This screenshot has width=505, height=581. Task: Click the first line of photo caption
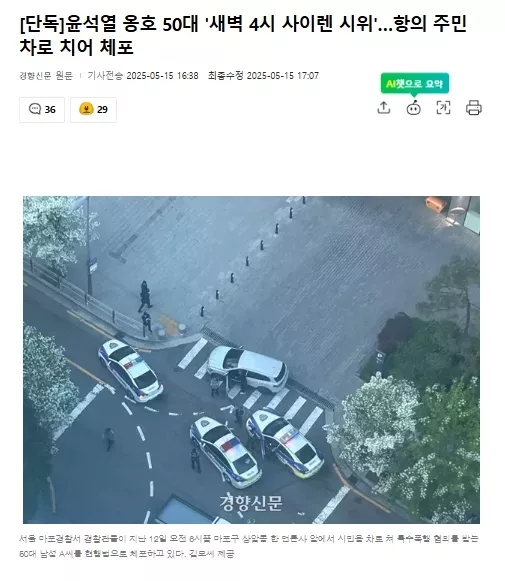[249, 538]
